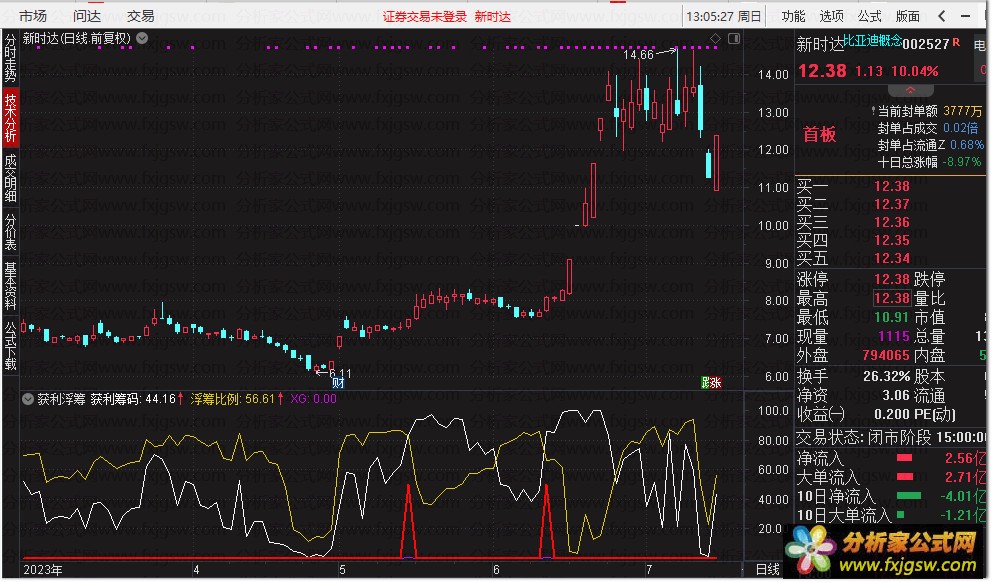Open the 版面 menu

pos(907,16)
